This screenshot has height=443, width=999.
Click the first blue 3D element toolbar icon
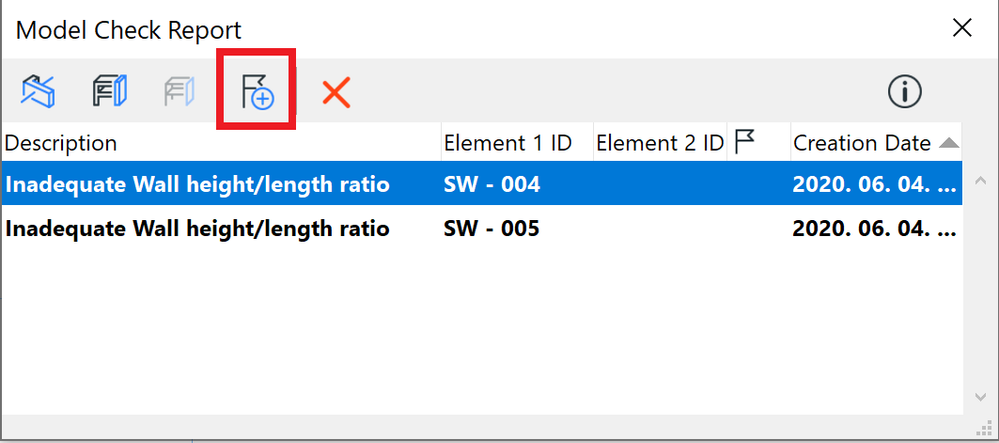[38, 91]
